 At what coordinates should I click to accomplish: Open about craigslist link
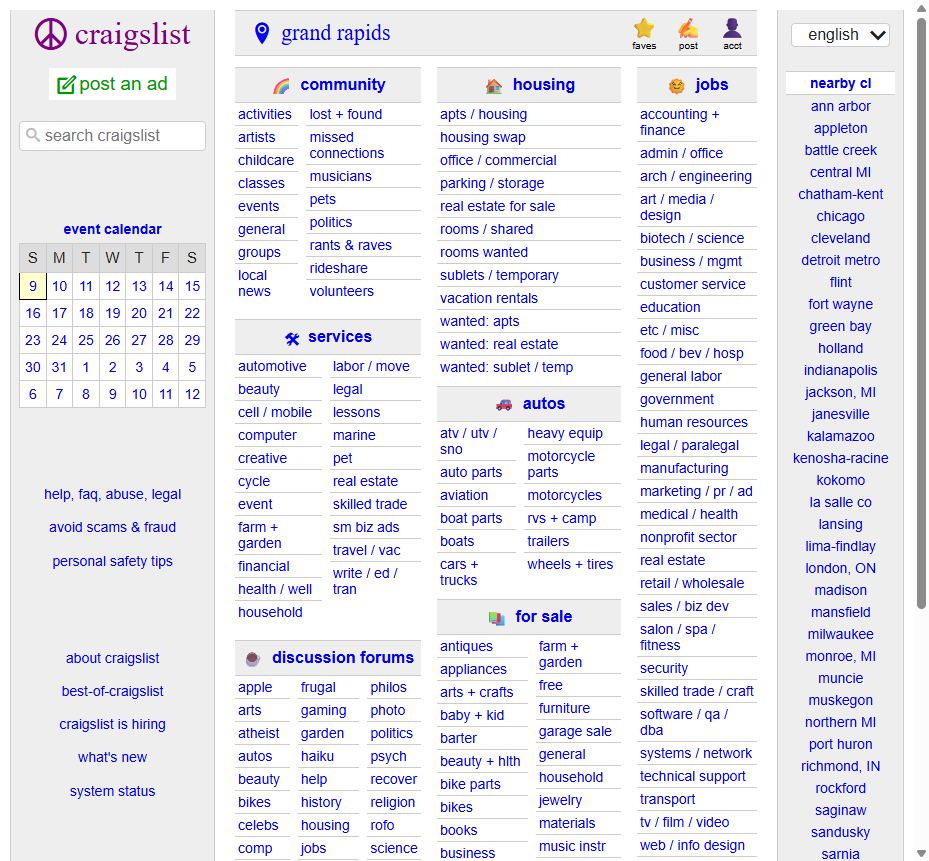(113, 658)
